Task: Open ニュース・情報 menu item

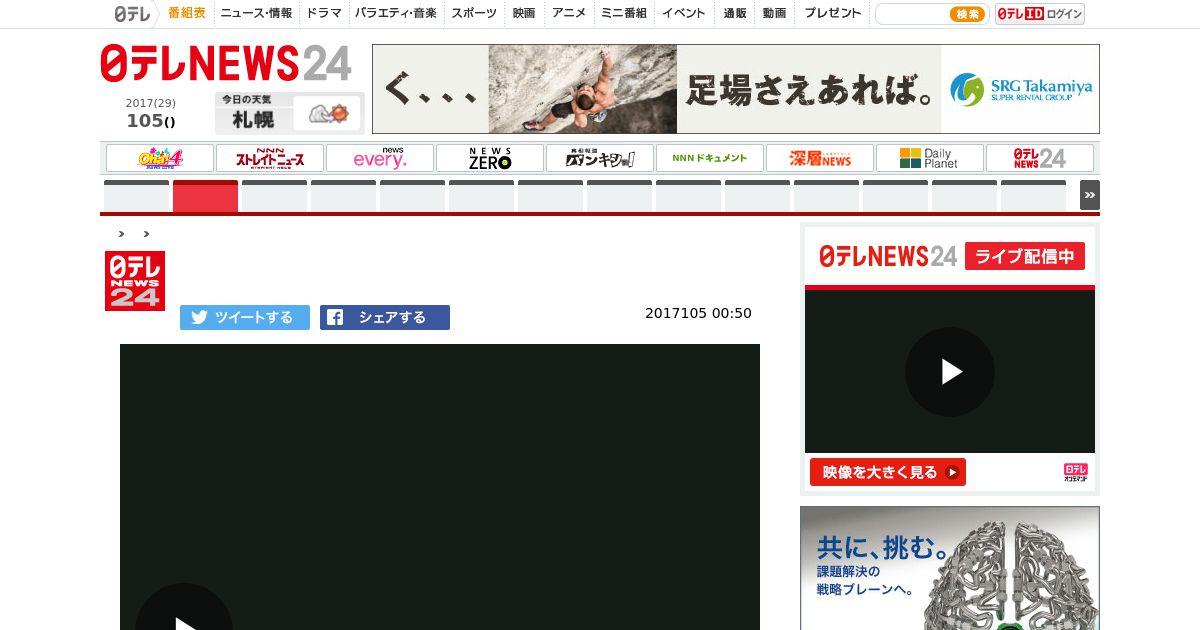Action: (256, 13)
